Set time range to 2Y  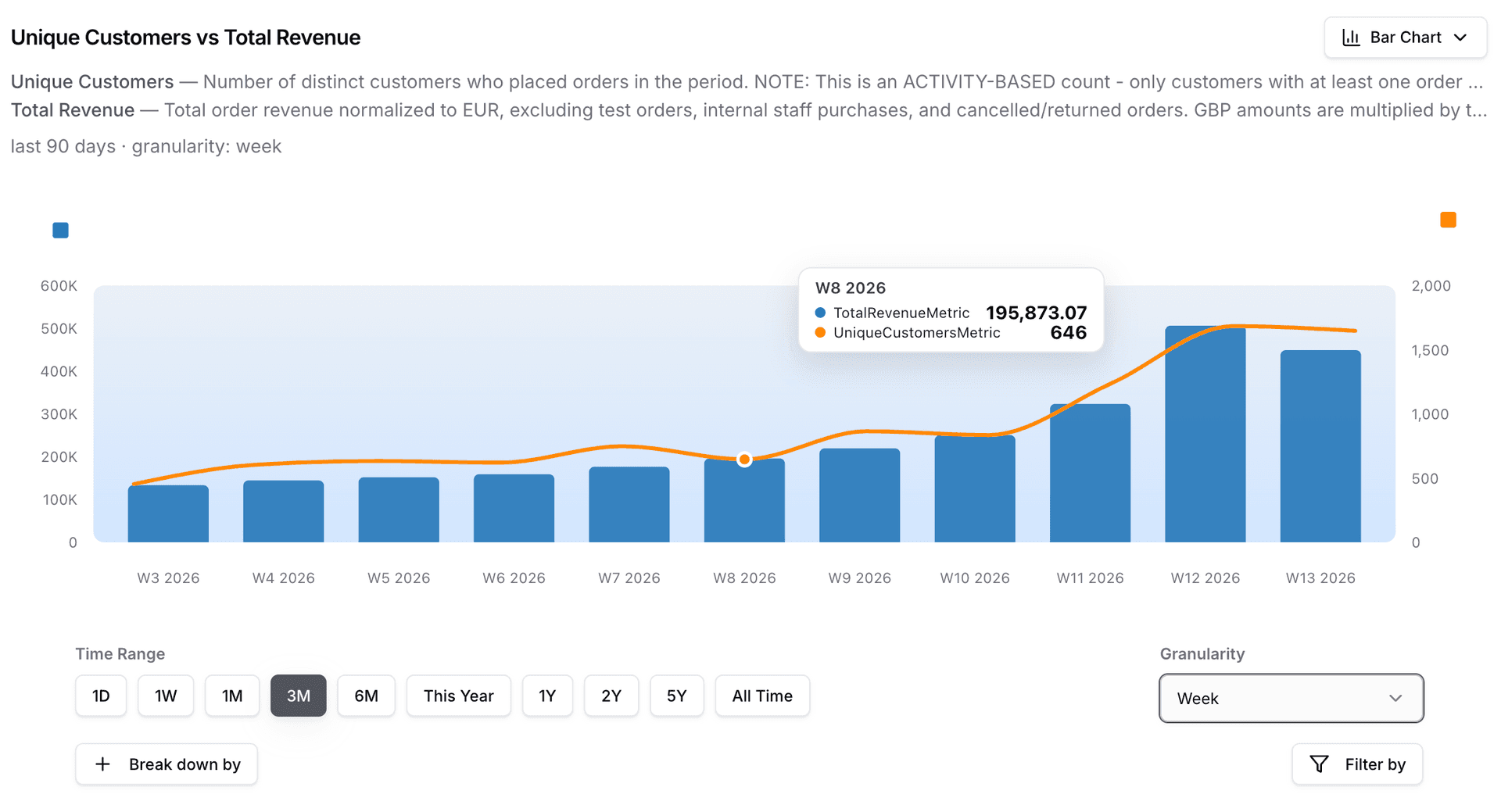tap(611, 696)
